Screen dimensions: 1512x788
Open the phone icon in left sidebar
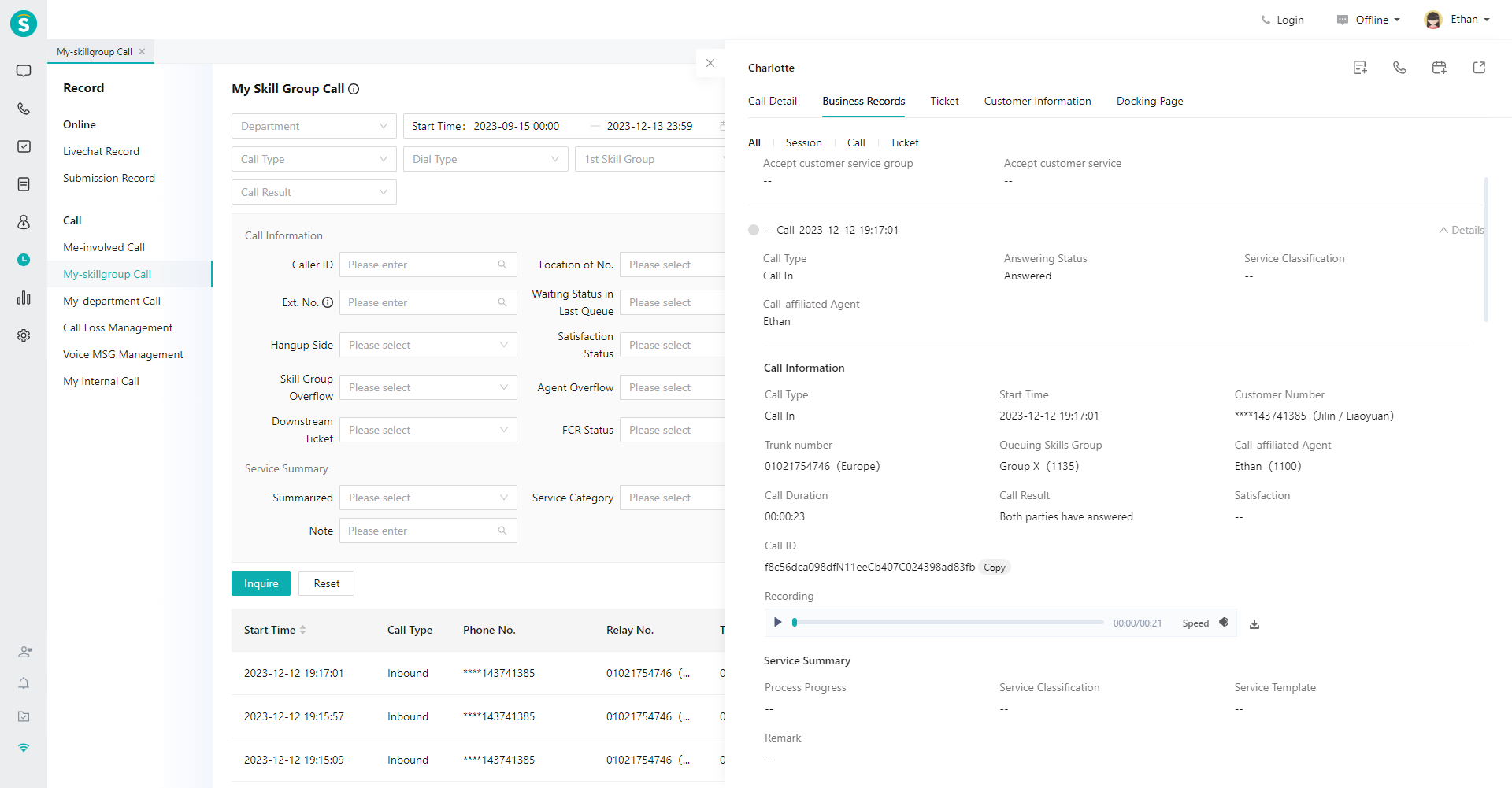(x=24, y=109)
